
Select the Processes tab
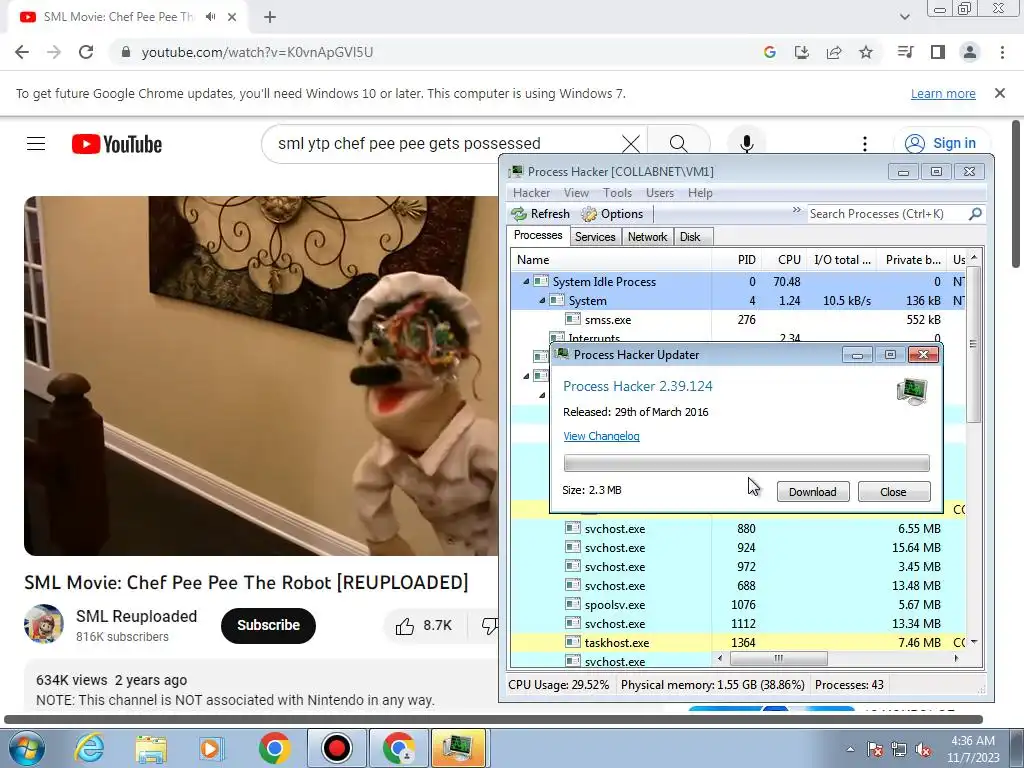pyautogui.click(x=537, y=235)
